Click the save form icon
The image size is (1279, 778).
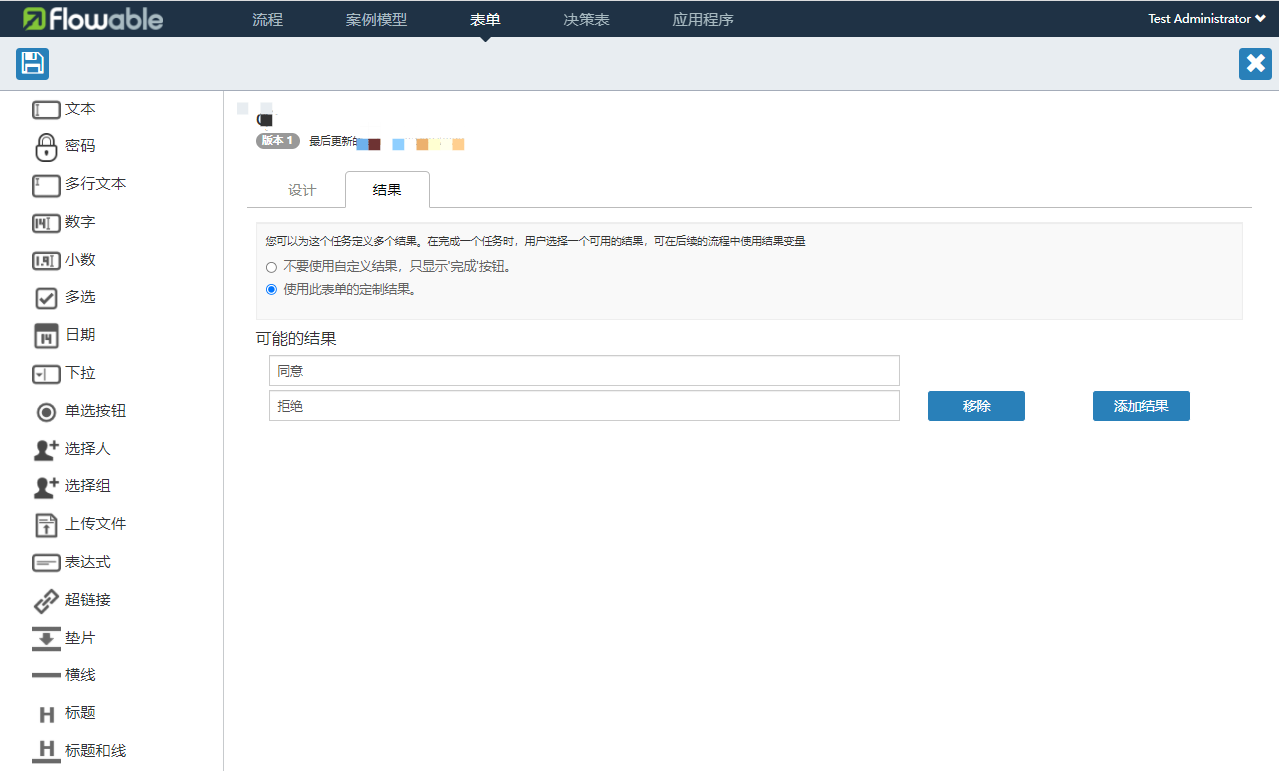31,63
